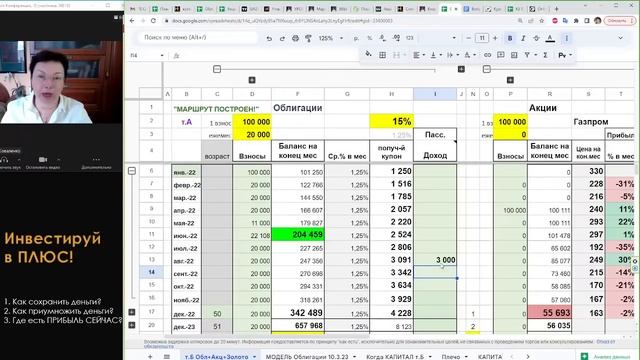This screenshot has height=360, width=640.
Task: Open the input tools dropdown at toolbar end
Action: pos(565,55)
